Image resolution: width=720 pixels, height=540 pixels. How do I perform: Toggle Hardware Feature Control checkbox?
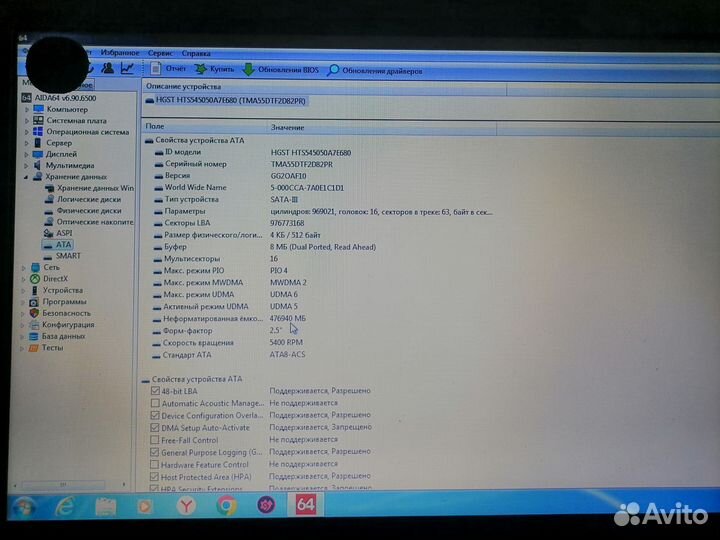(154, 465)
